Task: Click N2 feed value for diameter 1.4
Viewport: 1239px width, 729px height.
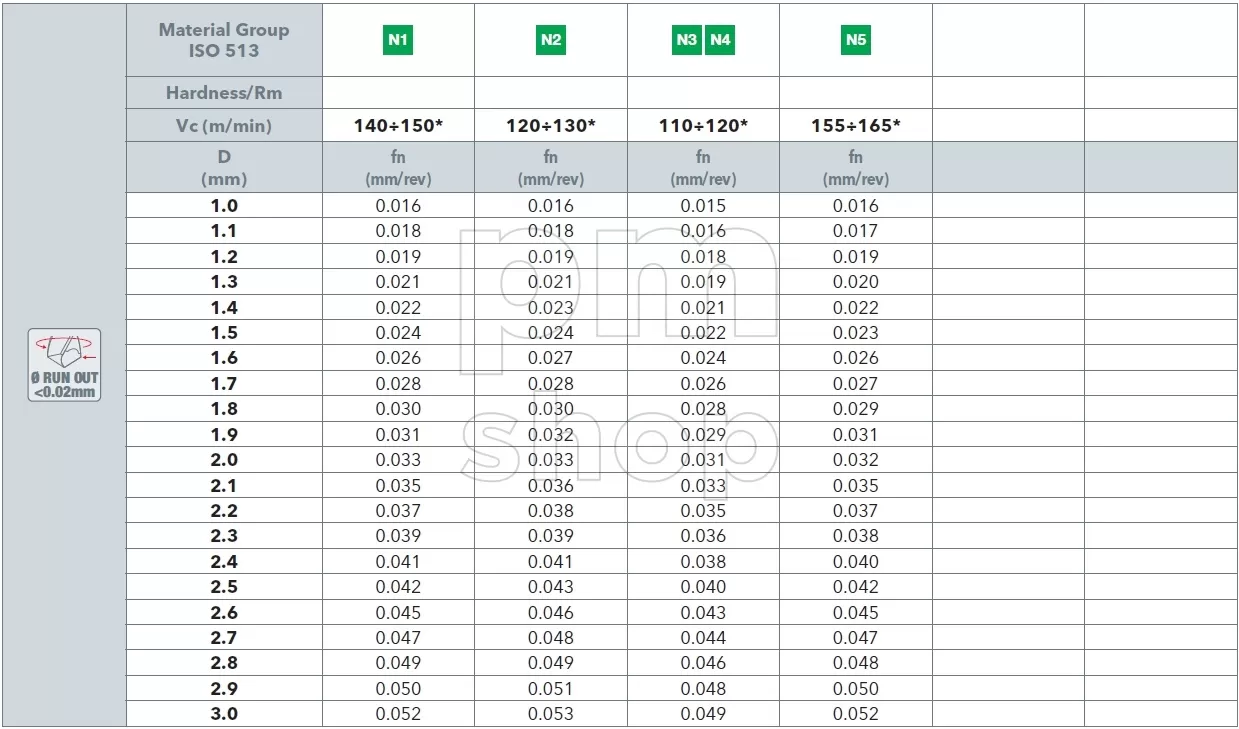Action: [x=551, y=308]
